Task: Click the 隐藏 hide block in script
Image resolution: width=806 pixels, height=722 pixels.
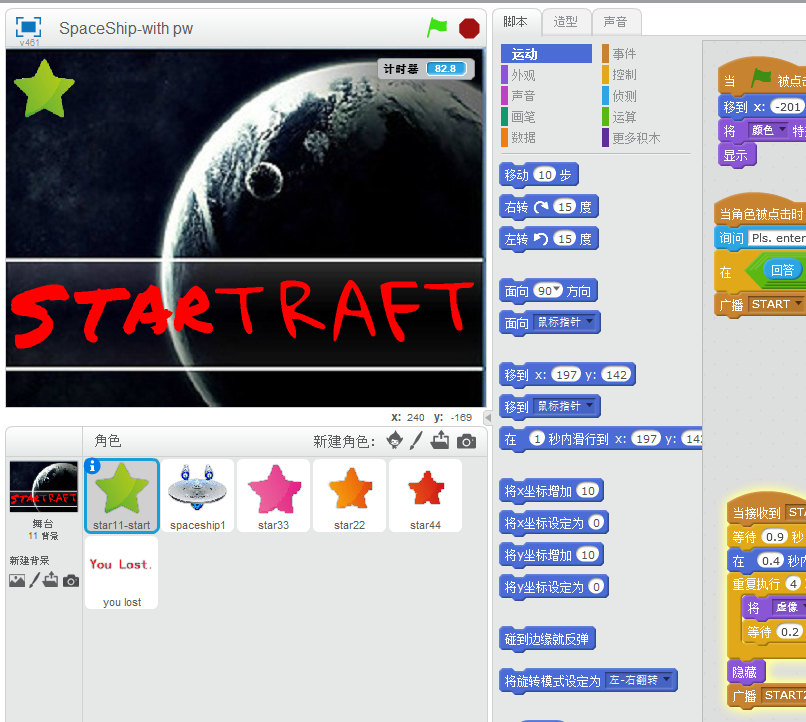Action: coord(746,672)
